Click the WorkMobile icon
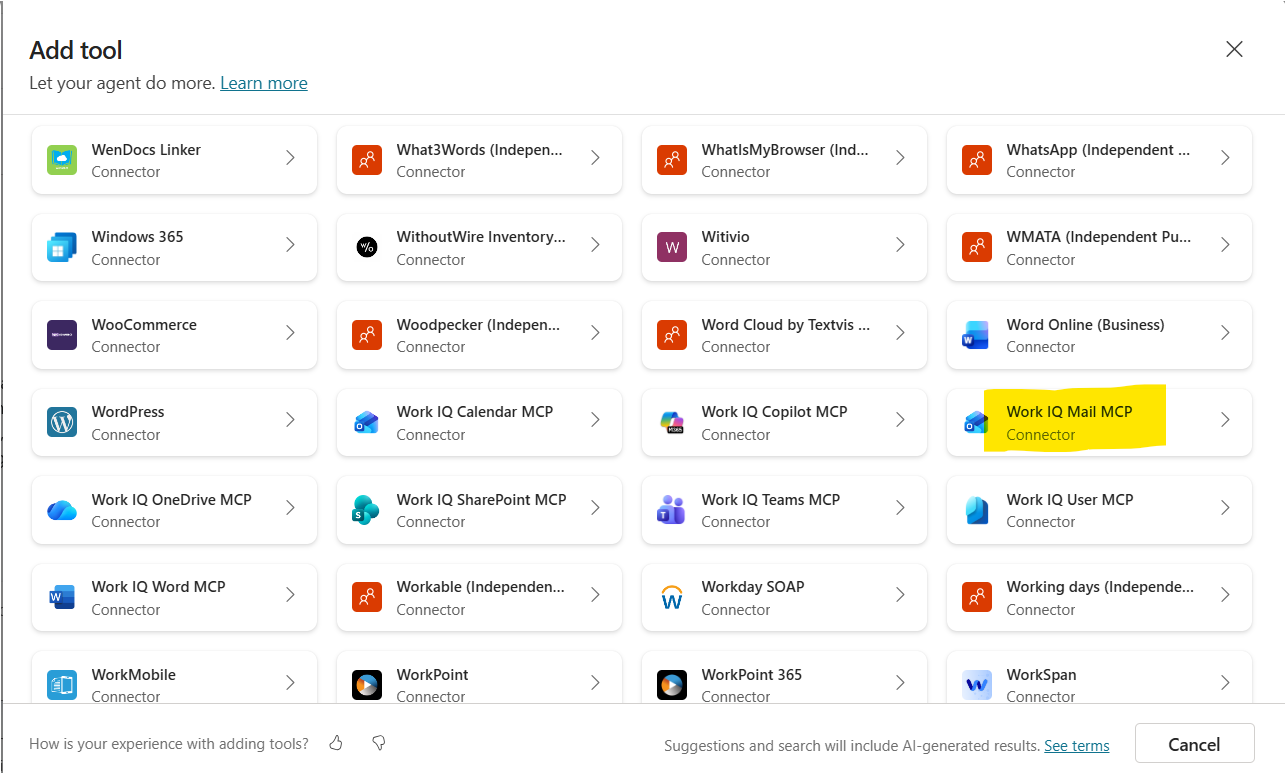Viewport: 1285px width, 773px height. tap(62, 685)
